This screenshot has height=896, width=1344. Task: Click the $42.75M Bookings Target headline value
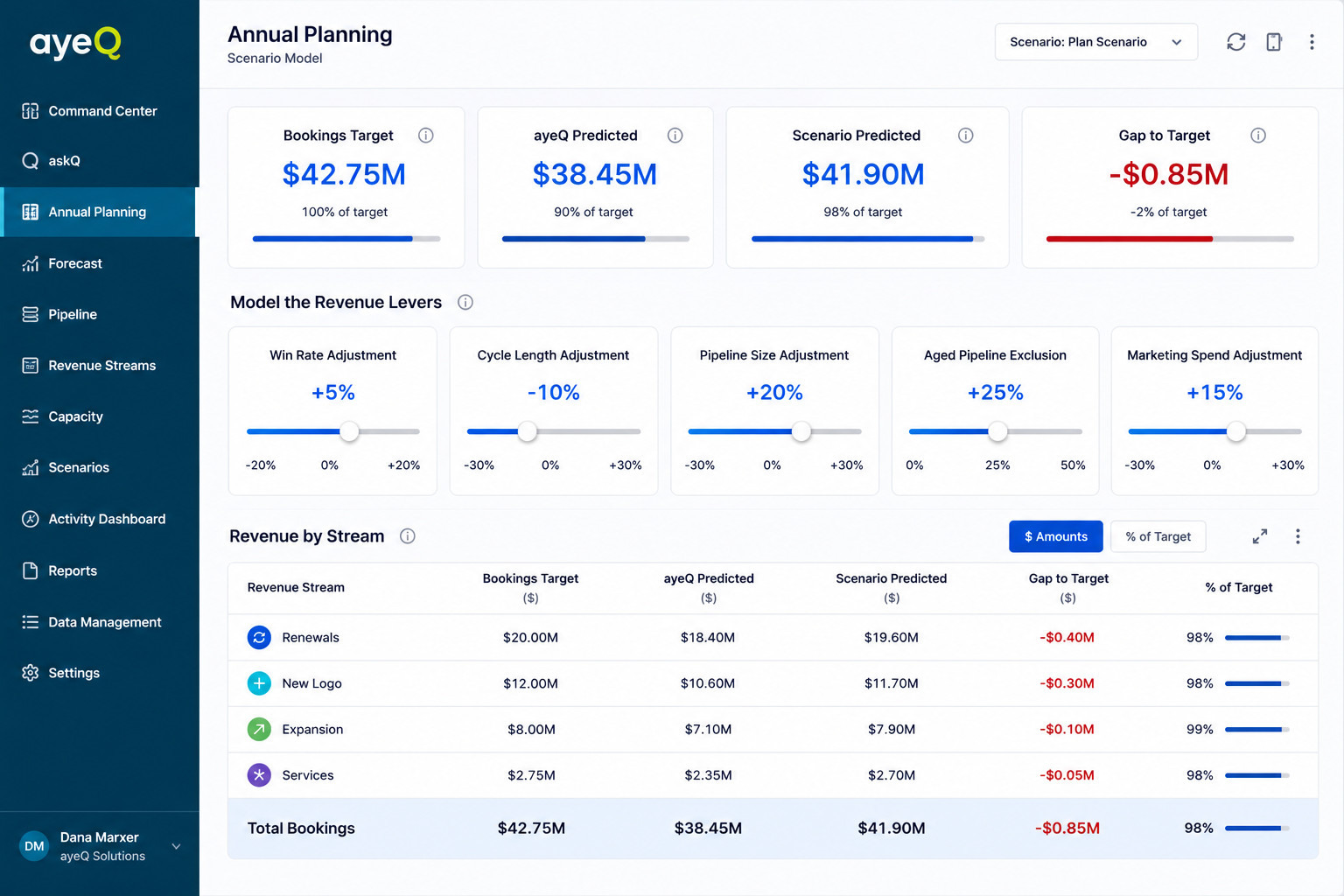point(344,174)
